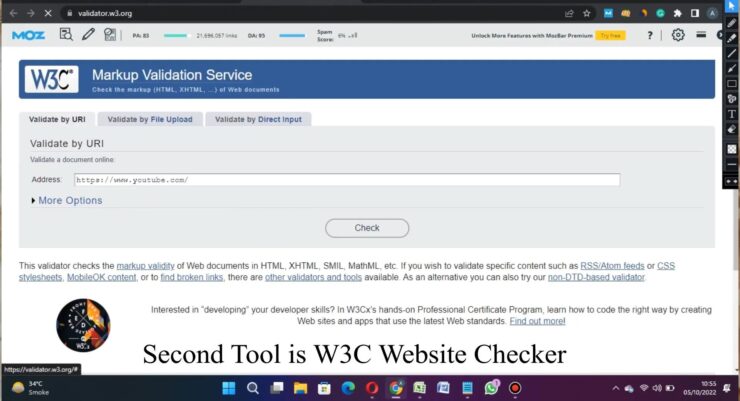Viewport: 740px width, 401px height.
Task: Open taskbar Search
Action: coord(252,388)
